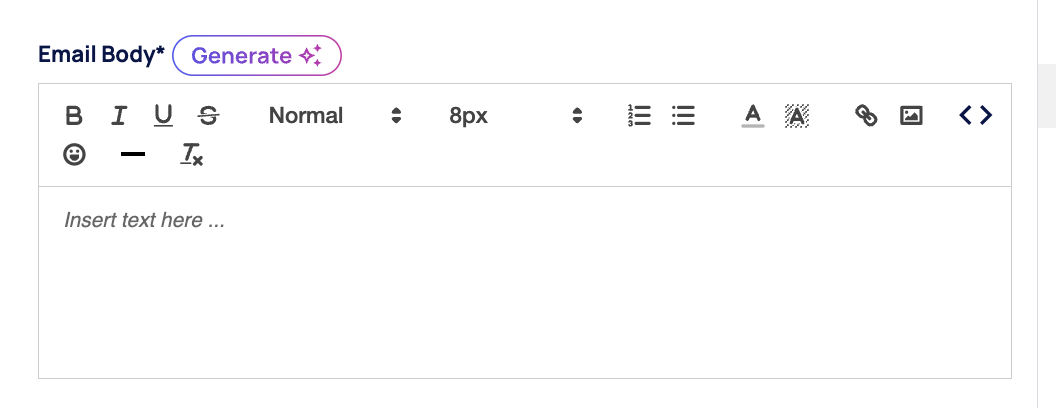Insert a horizontal divider line
Viewport: 1056px width, 408px height.
tap(132, 155)
